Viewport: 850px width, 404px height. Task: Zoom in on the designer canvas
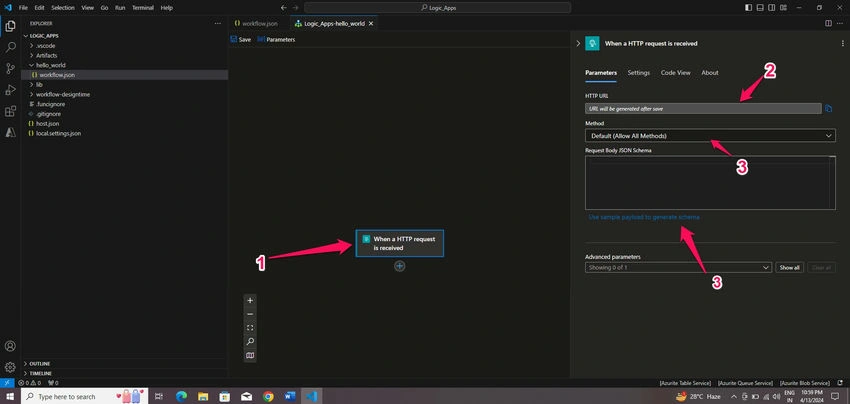coord(250,300)
